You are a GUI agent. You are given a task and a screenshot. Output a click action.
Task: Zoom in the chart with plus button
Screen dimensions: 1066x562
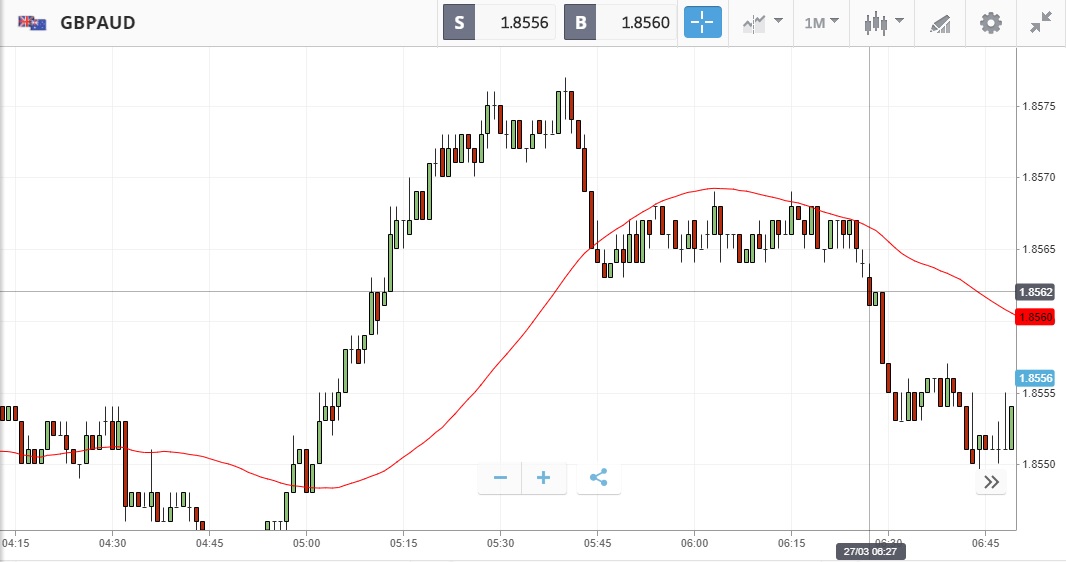coord(544,478)
